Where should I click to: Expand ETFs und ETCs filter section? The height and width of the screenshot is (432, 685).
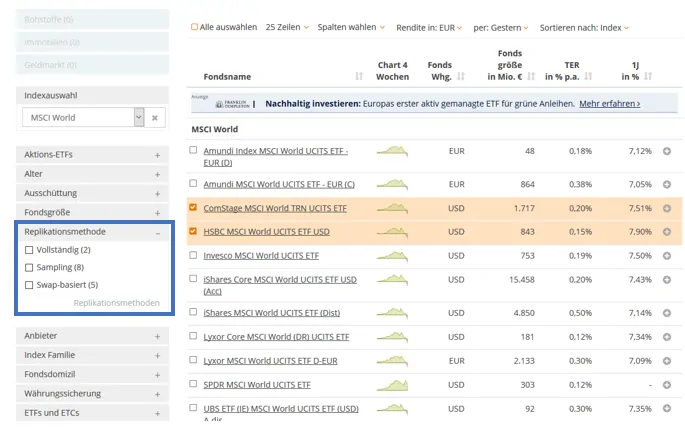(x=92, y=413)
